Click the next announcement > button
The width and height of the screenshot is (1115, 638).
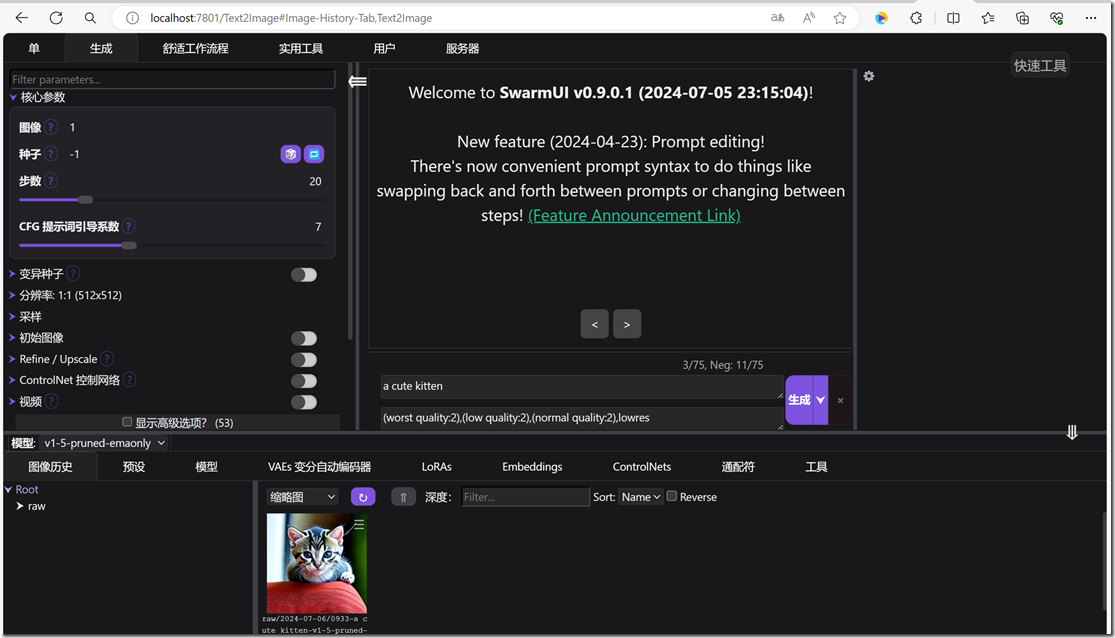pos(626,324)
